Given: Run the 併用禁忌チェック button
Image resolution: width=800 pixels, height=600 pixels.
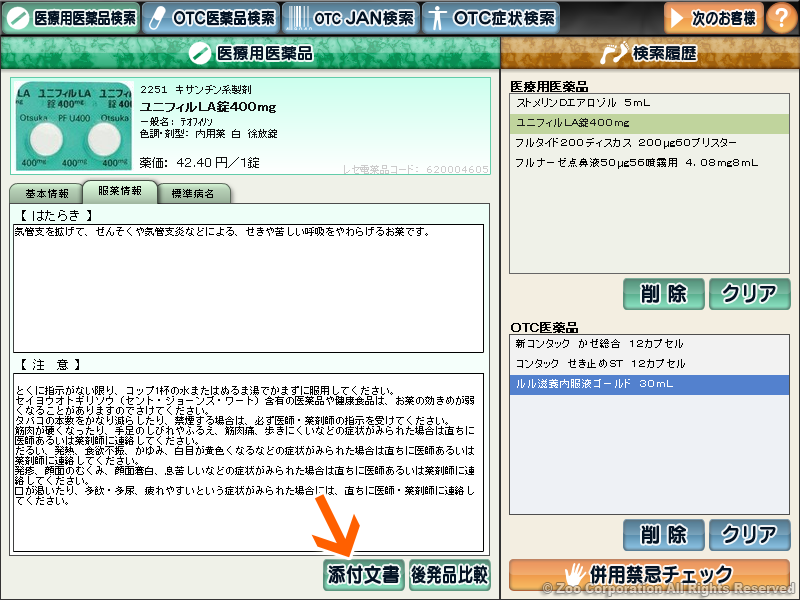Looking at the screenshot, I should pyautogui.click(x=649, y=574).
